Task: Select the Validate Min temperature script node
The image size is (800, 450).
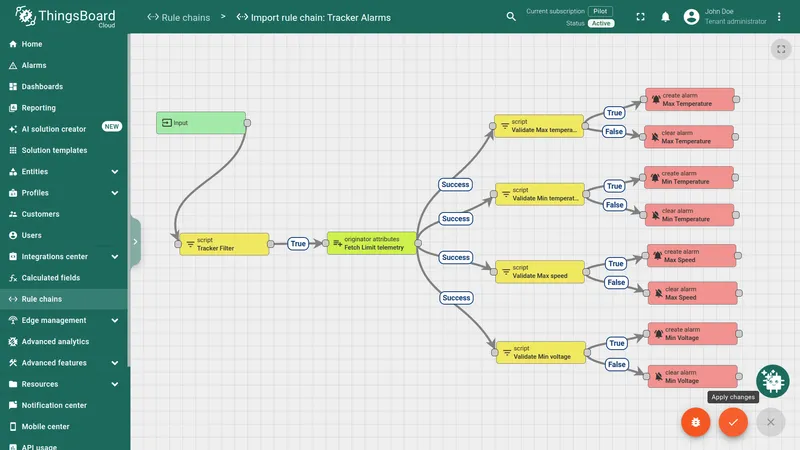Action: 540,194
